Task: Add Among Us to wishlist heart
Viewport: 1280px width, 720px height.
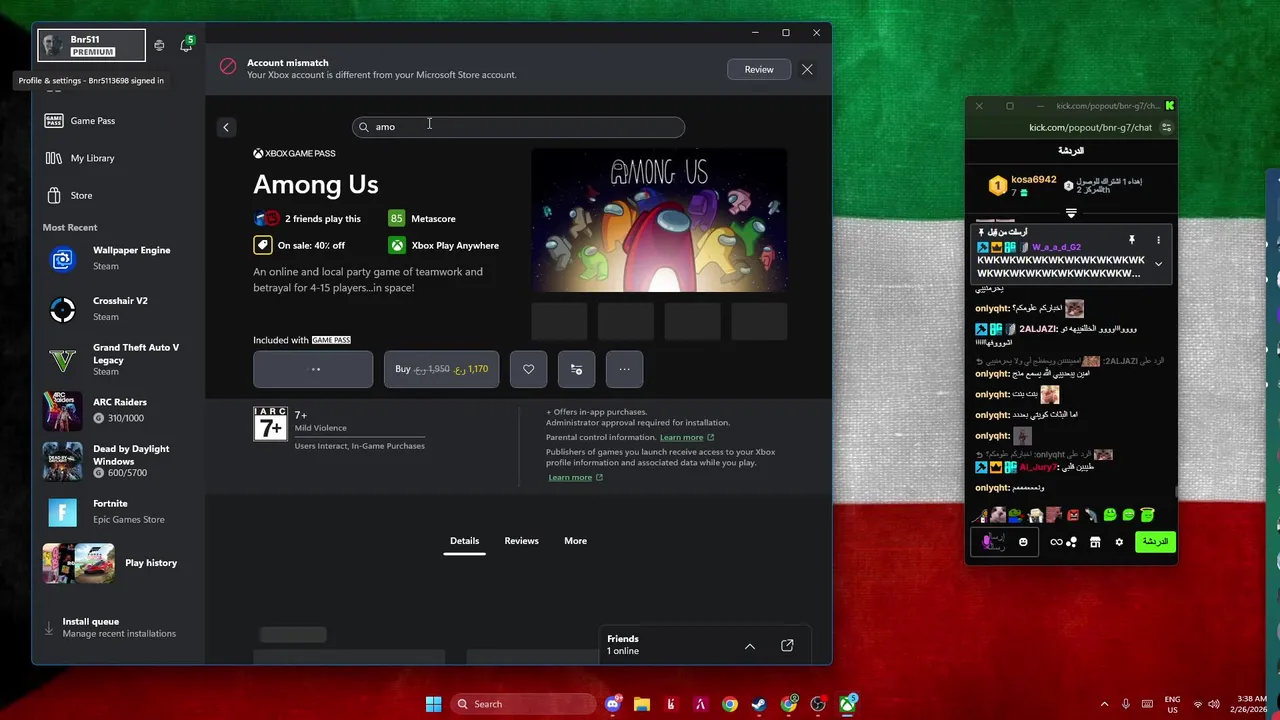Action: [528, 369]
